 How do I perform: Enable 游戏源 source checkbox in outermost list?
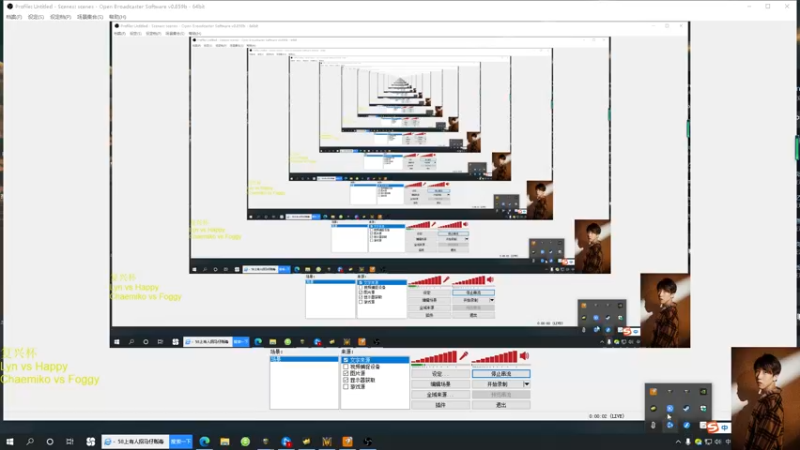pos(346,386)
